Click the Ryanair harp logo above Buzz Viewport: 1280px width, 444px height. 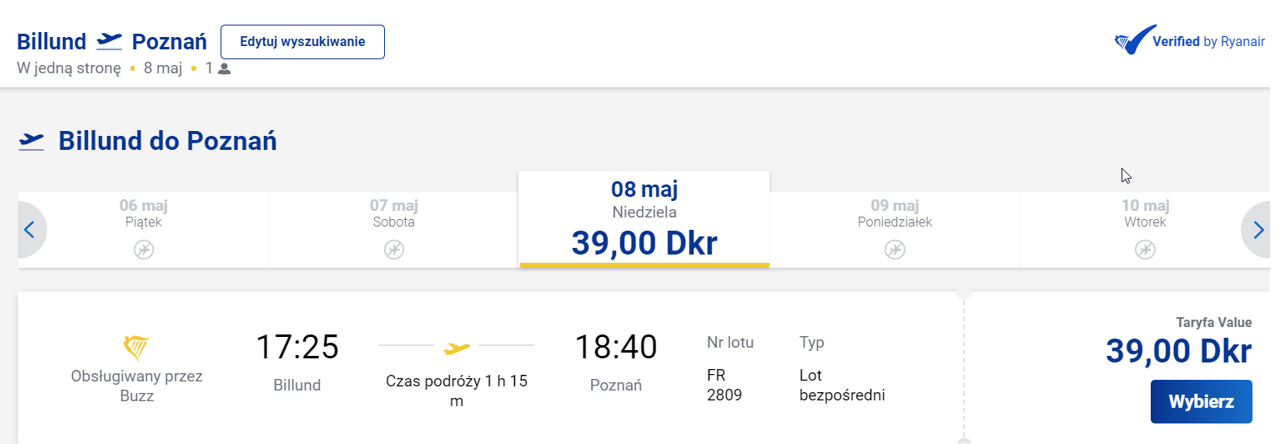(x=137, y=348)
